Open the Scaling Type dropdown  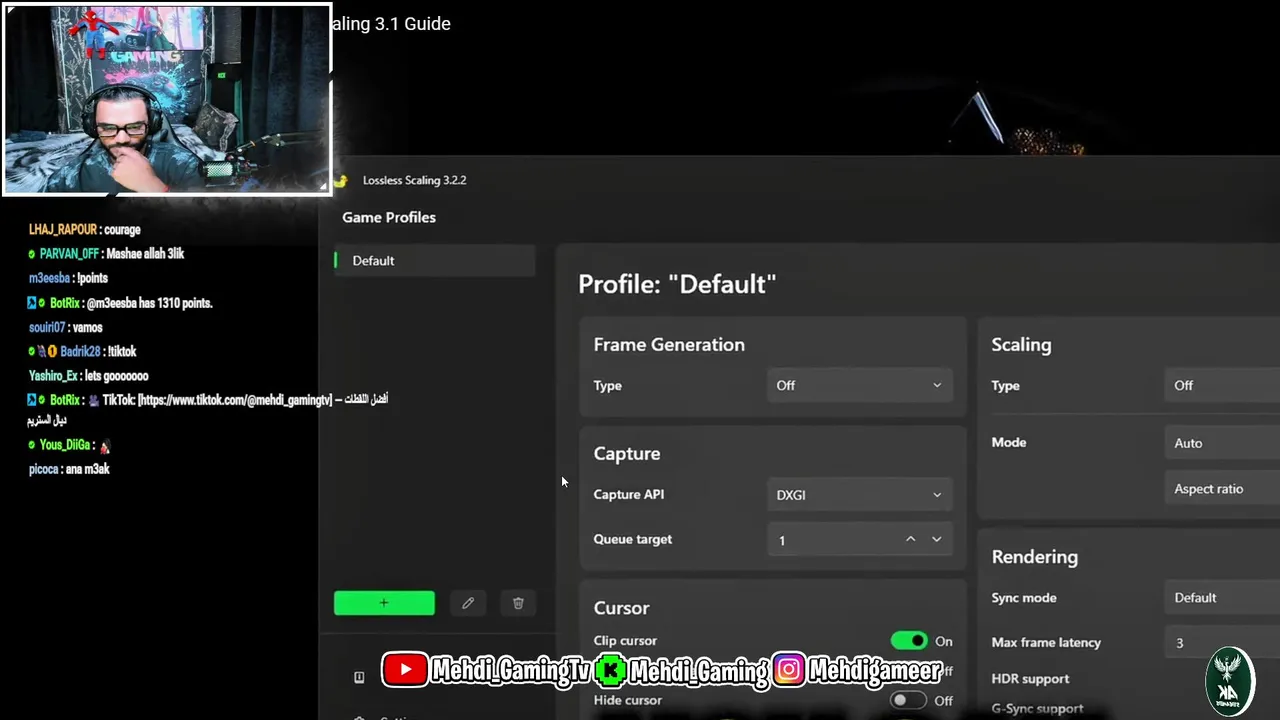(1222, 386)
